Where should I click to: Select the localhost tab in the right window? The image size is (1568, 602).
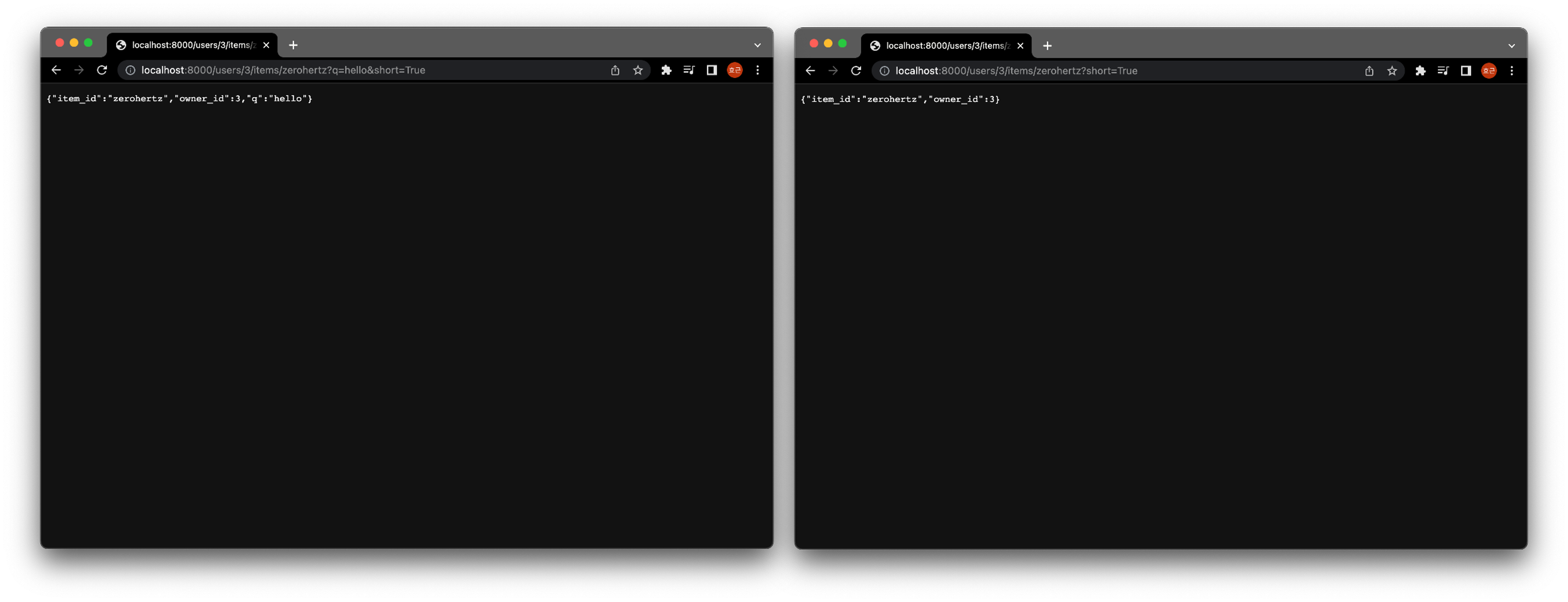click(946, 46)
